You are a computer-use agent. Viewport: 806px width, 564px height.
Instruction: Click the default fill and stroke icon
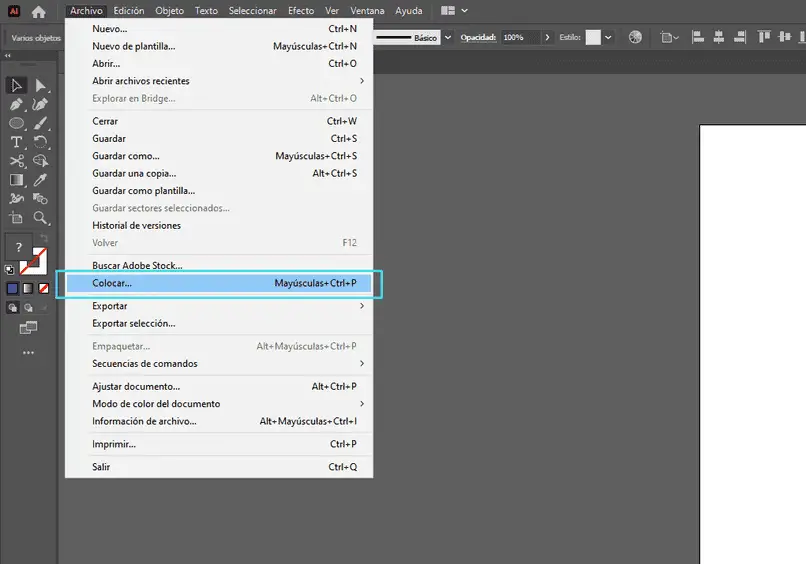tap(9, 269)
